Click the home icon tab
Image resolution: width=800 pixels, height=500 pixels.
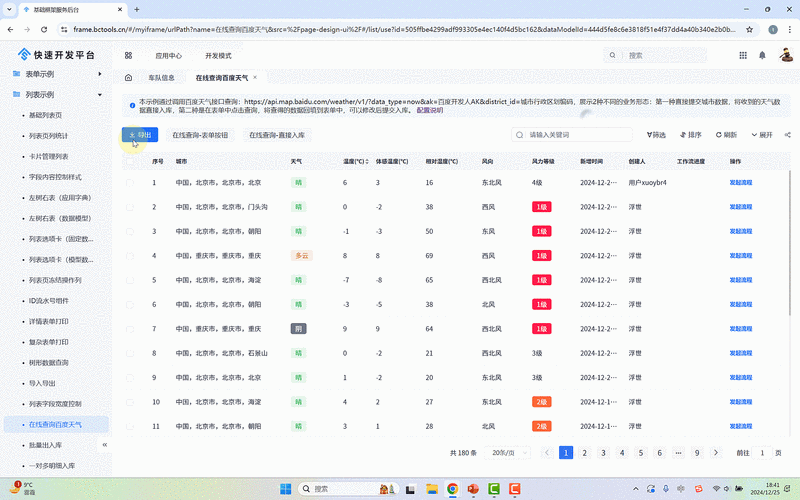pos(128,77)
